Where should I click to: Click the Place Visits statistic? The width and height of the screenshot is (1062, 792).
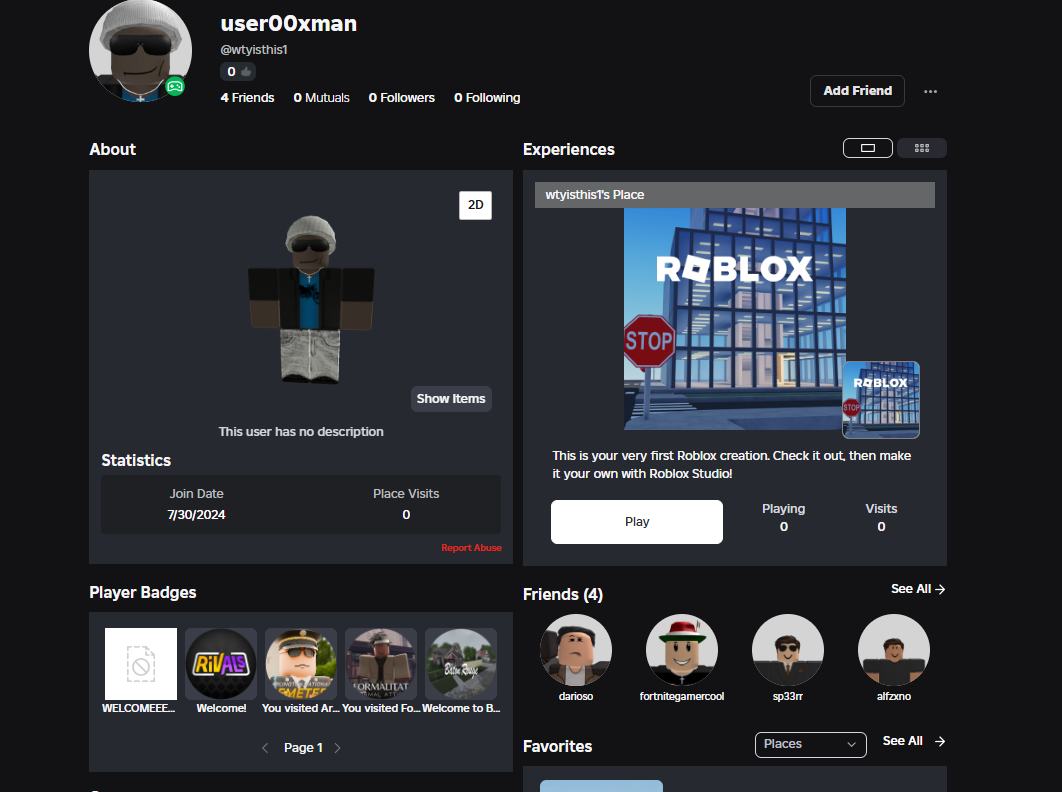click(406, 504)
